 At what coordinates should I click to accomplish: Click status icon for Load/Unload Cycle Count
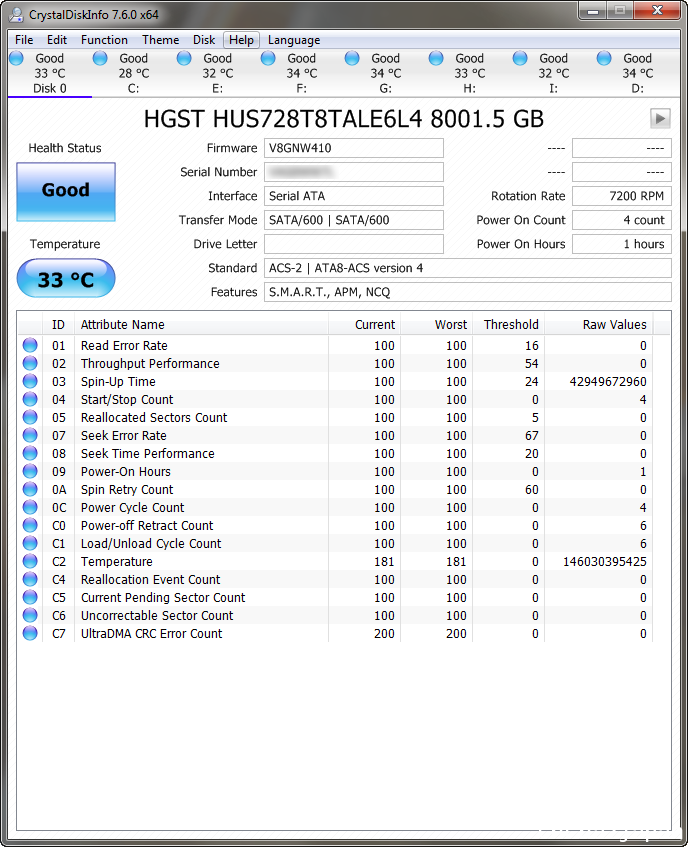(x=30, y=543)
